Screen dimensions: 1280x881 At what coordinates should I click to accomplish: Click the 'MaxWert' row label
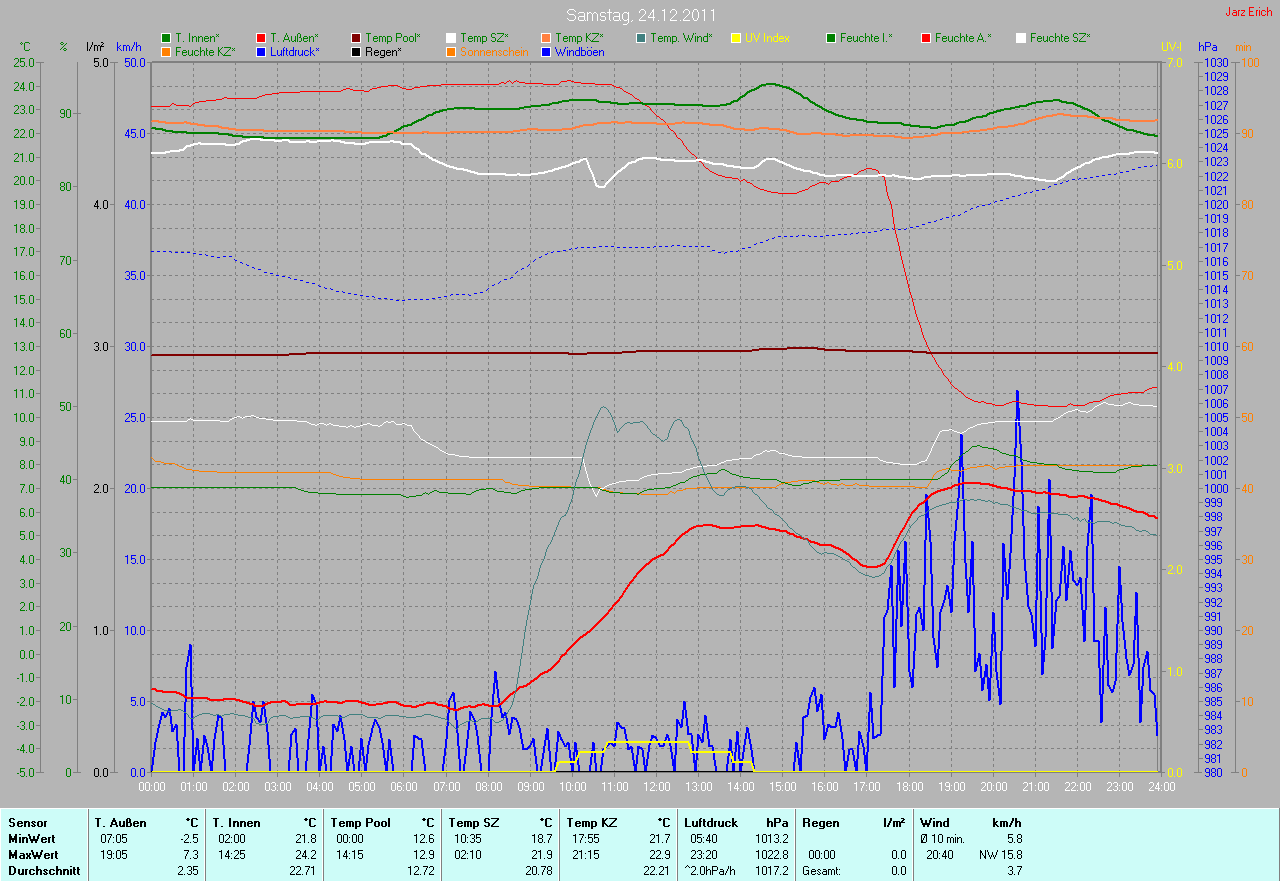(32, 855)
